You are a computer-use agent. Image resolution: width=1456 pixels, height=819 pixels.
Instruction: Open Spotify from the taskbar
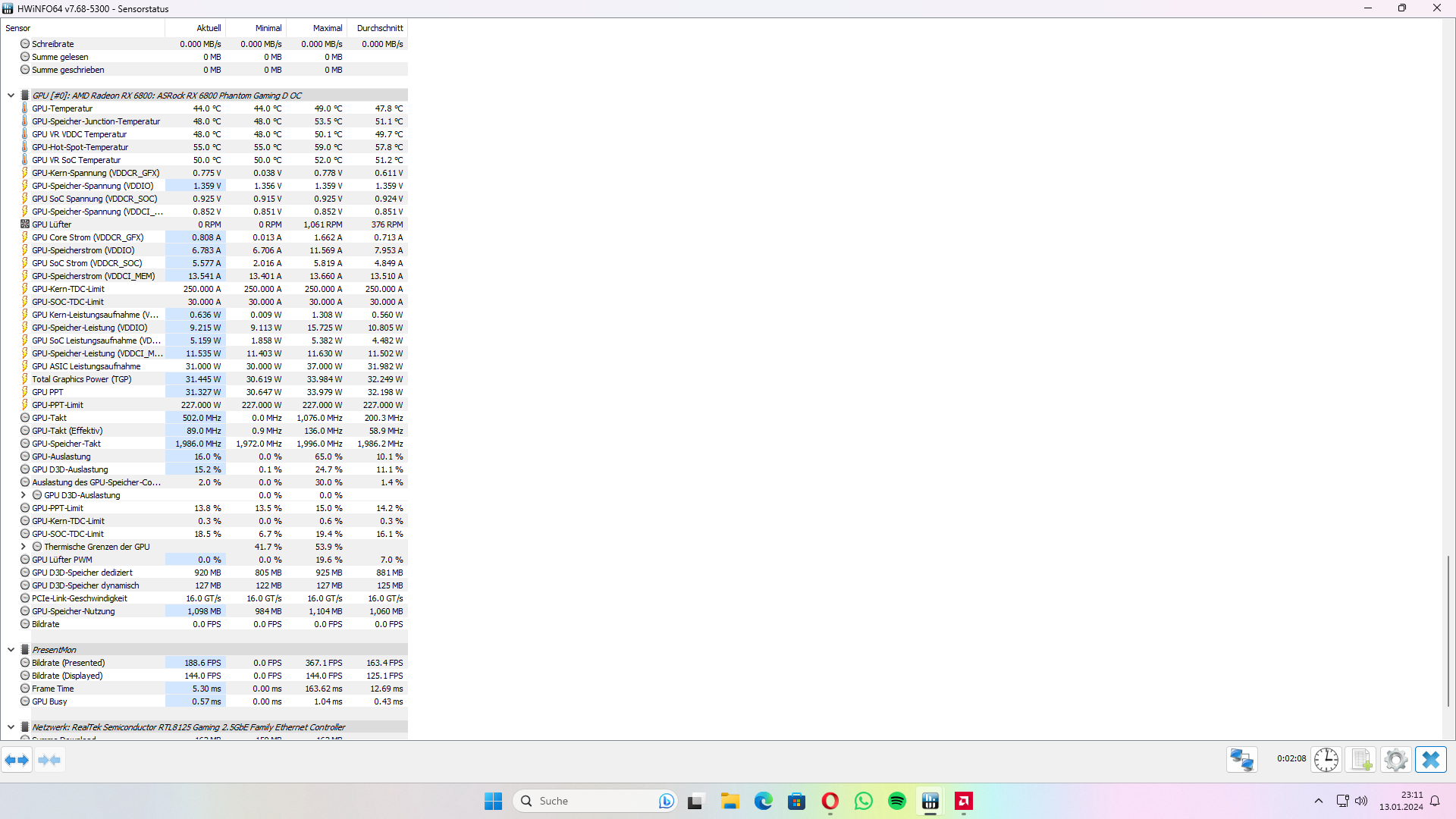896,801
